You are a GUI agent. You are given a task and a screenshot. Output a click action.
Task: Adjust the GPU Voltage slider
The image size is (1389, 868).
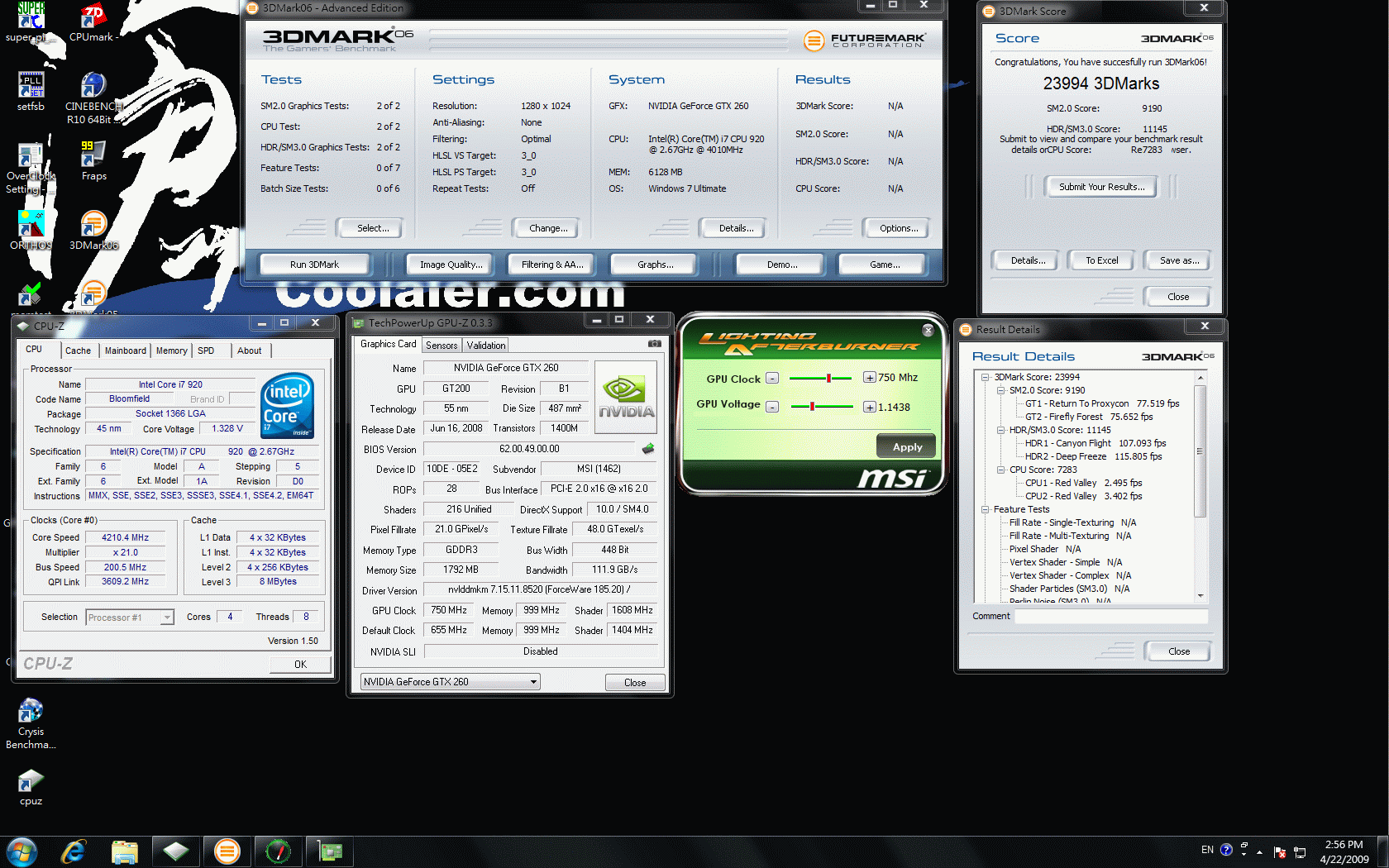tap(812, 407)
